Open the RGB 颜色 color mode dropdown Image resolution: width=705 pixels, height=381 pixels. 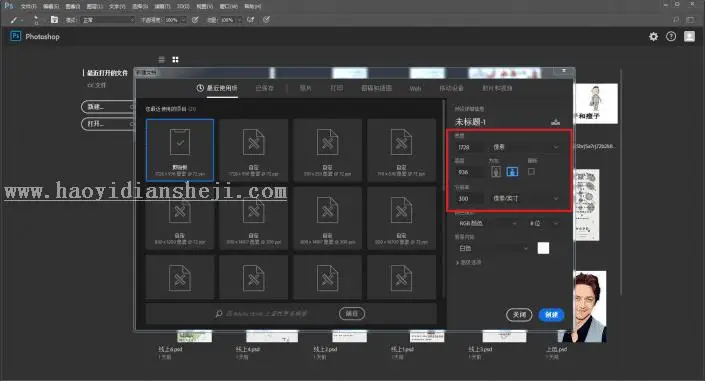(x=487, y=223)
